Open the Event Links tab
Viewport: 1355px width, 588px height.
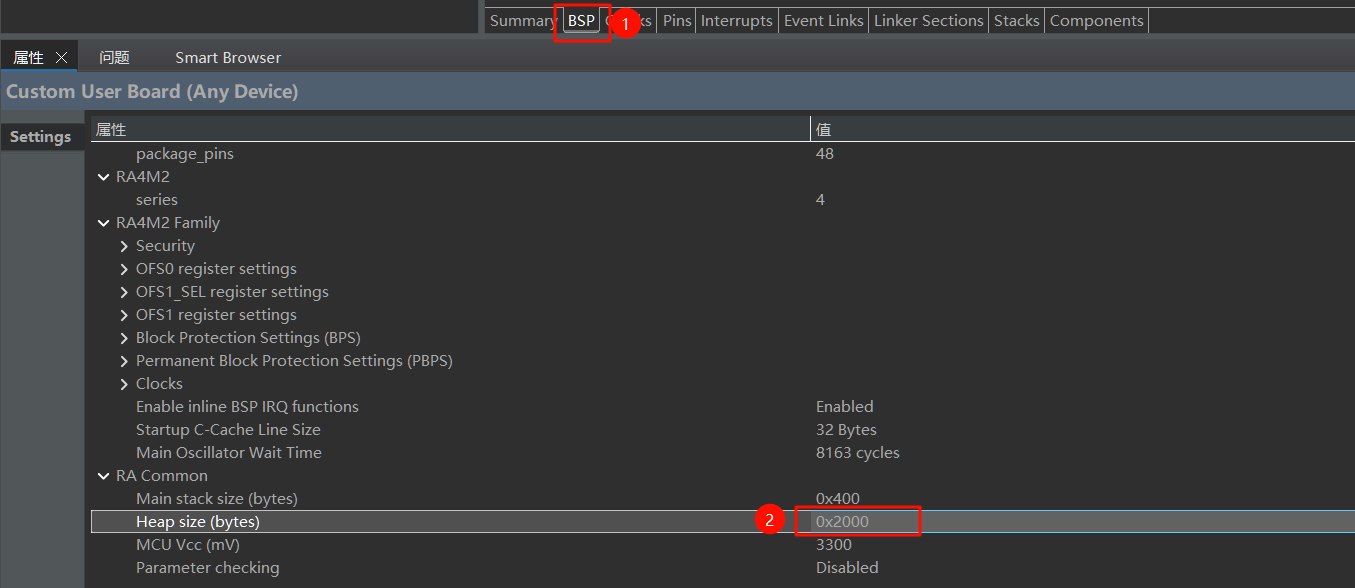point(824,21)
